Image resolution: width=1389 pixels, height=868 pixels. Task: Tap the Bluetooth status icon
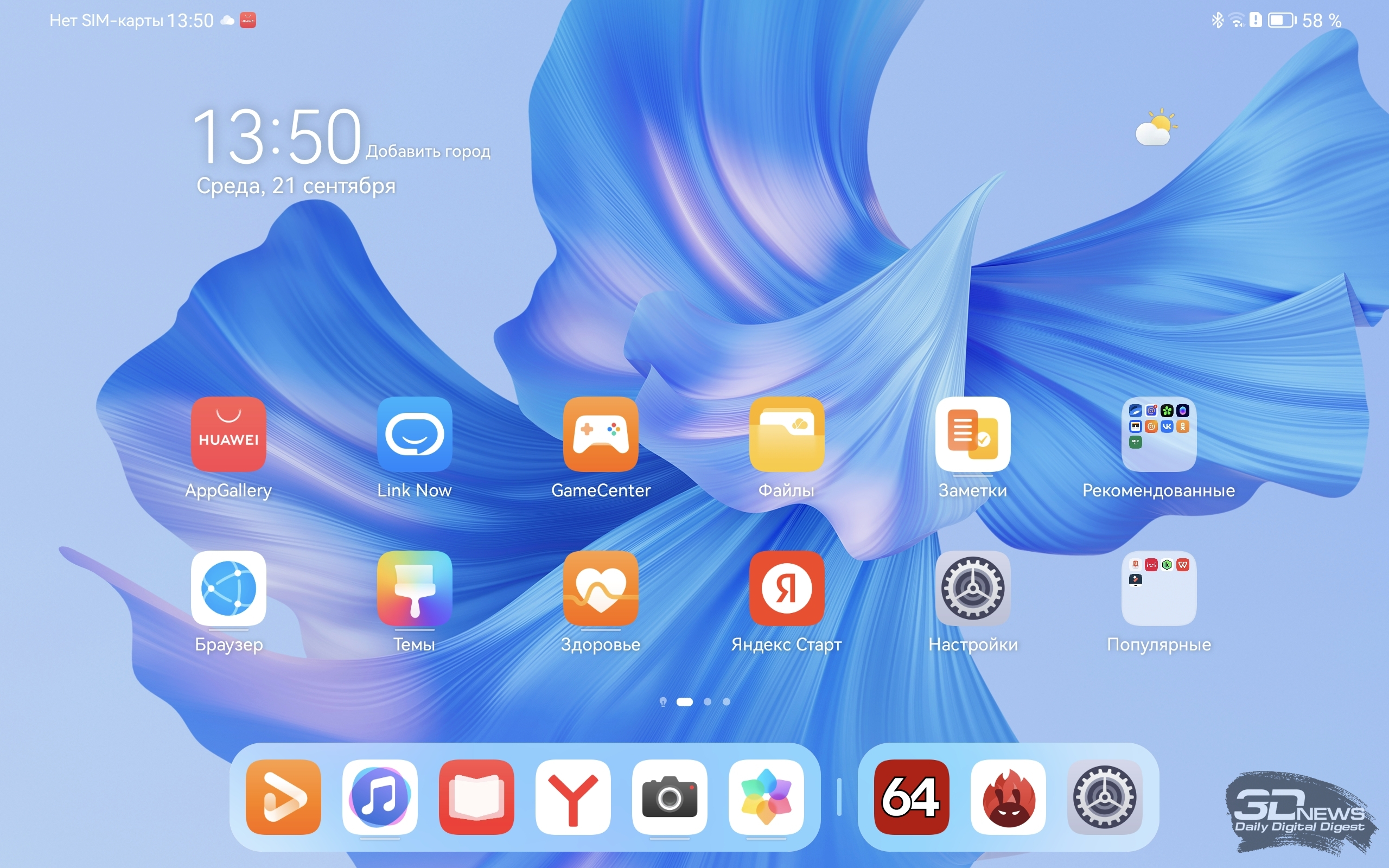tap(1217, 21)
